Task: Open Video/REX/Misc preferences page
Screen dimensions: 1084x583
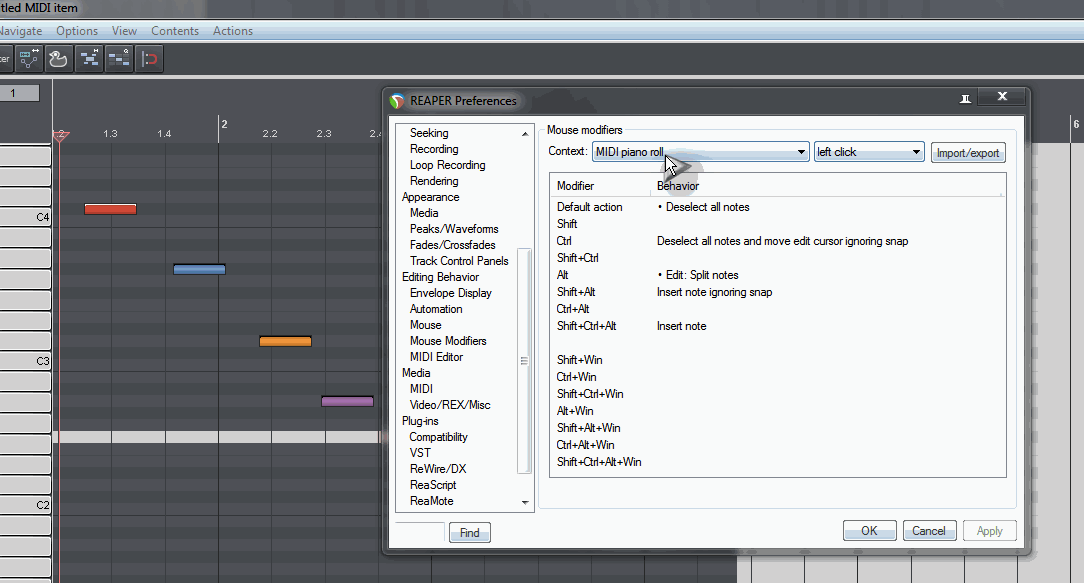Action: pyautogui.click(x=450, y=405)
